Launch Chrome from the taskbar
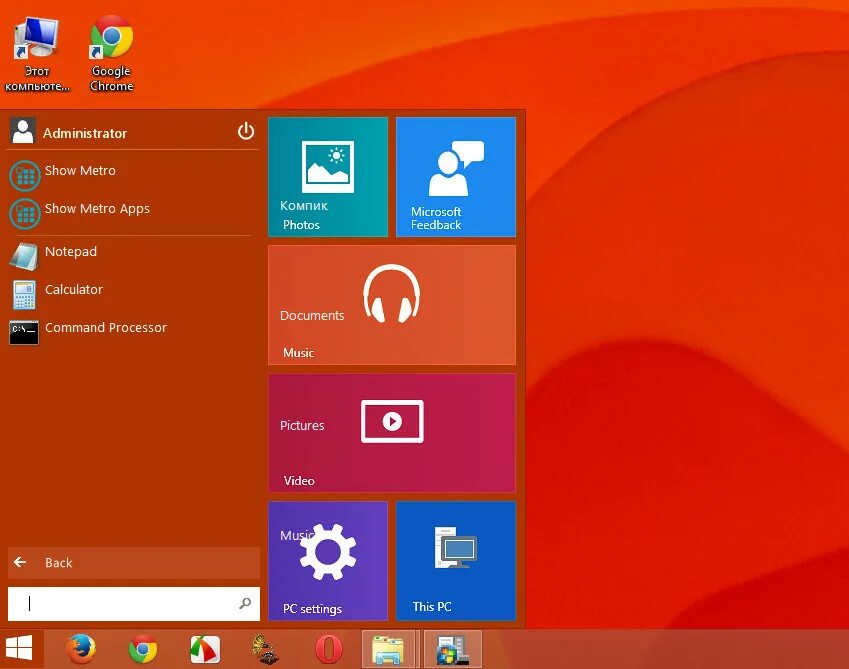 coord(143,649)
